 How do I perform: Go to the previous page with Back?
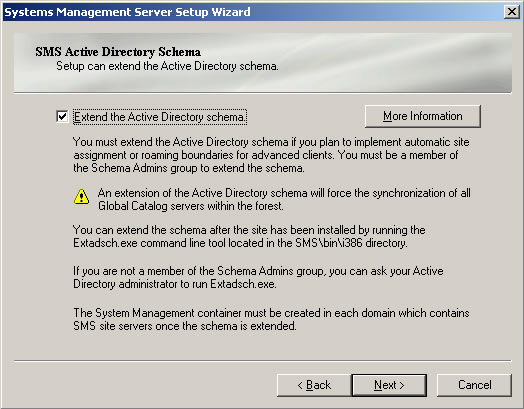click(314, 385)
